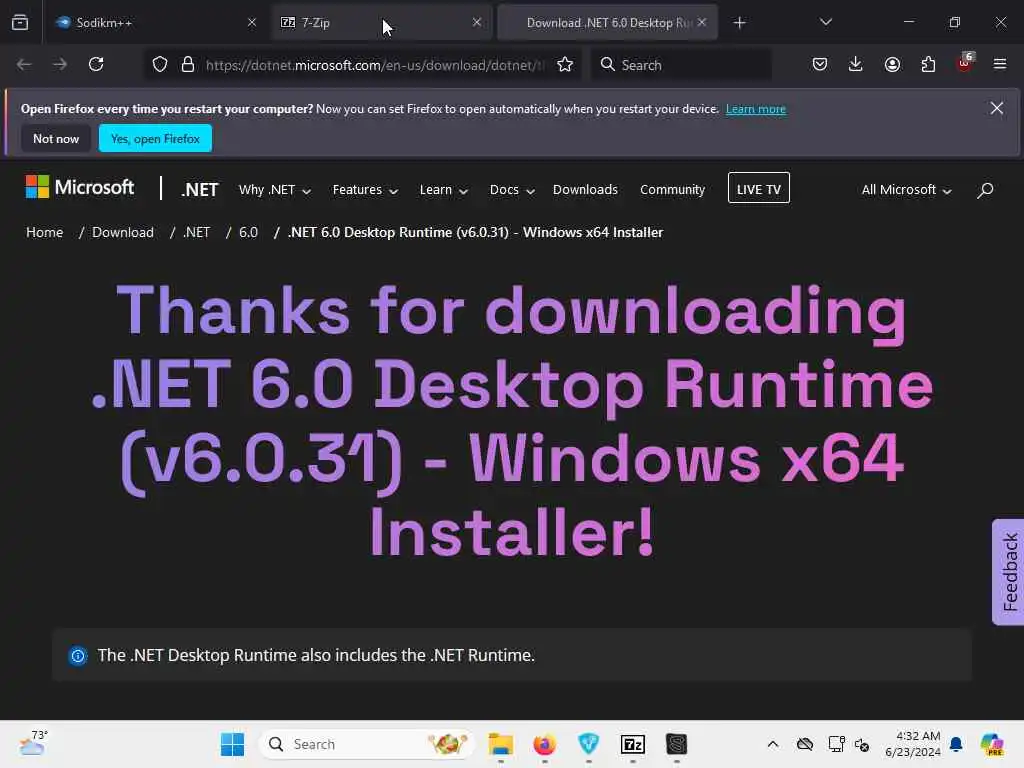
Task: Open 7-Zip from taskbar
Action: pyautogui.click(x=633, y=744)
